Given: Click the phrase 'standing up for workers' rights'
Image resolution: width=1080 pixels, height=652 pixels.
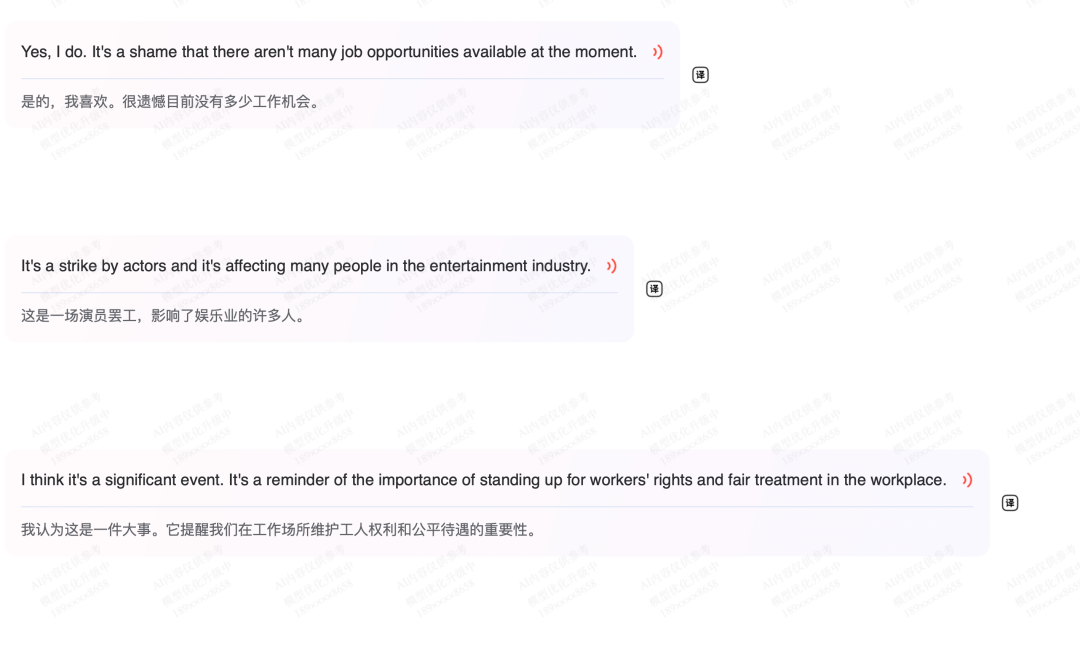Looking at the screenshot, I should [585, 480].
